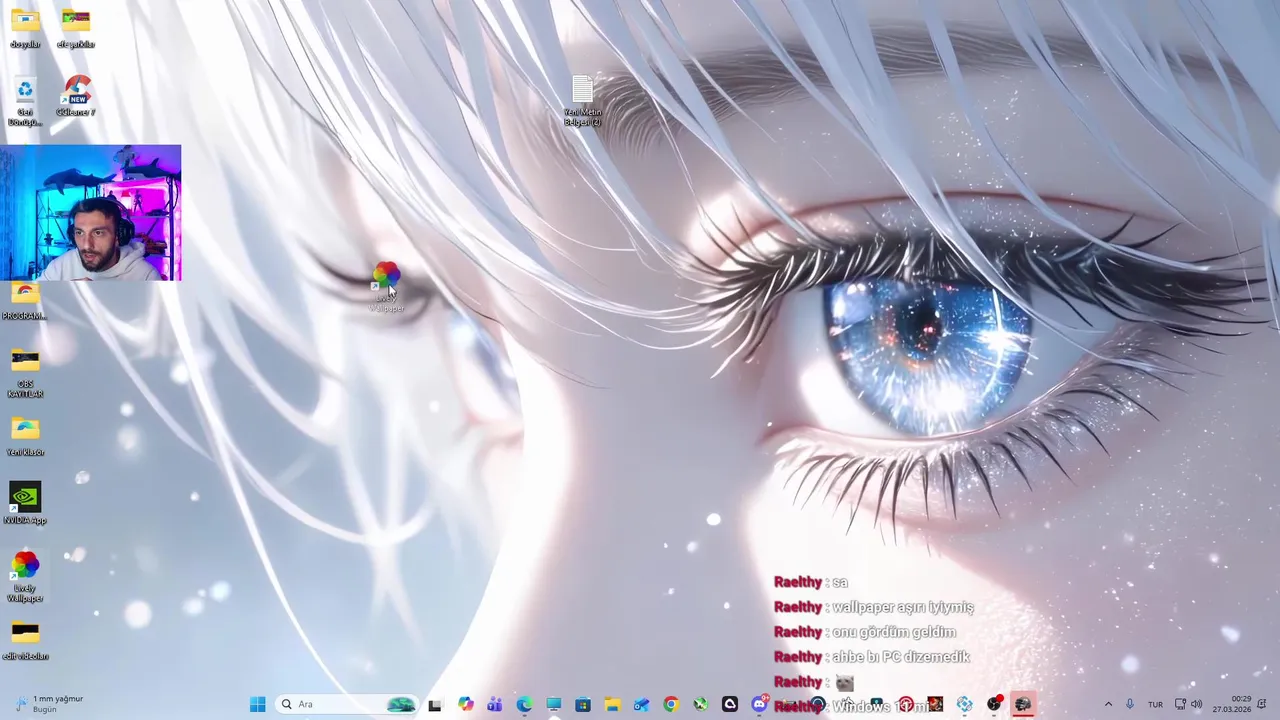Open the weather widget showing yağmur
Viewport: 1280px width, 720px height.
tap(50, 704)
